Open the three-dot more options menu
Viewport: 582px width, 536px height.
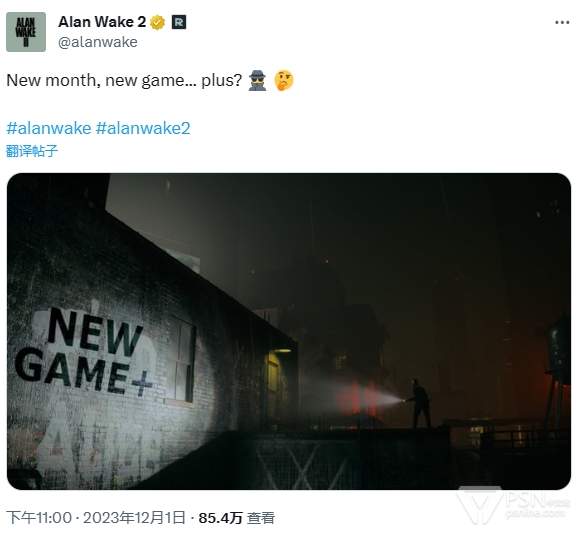click(x=562, y=23)
